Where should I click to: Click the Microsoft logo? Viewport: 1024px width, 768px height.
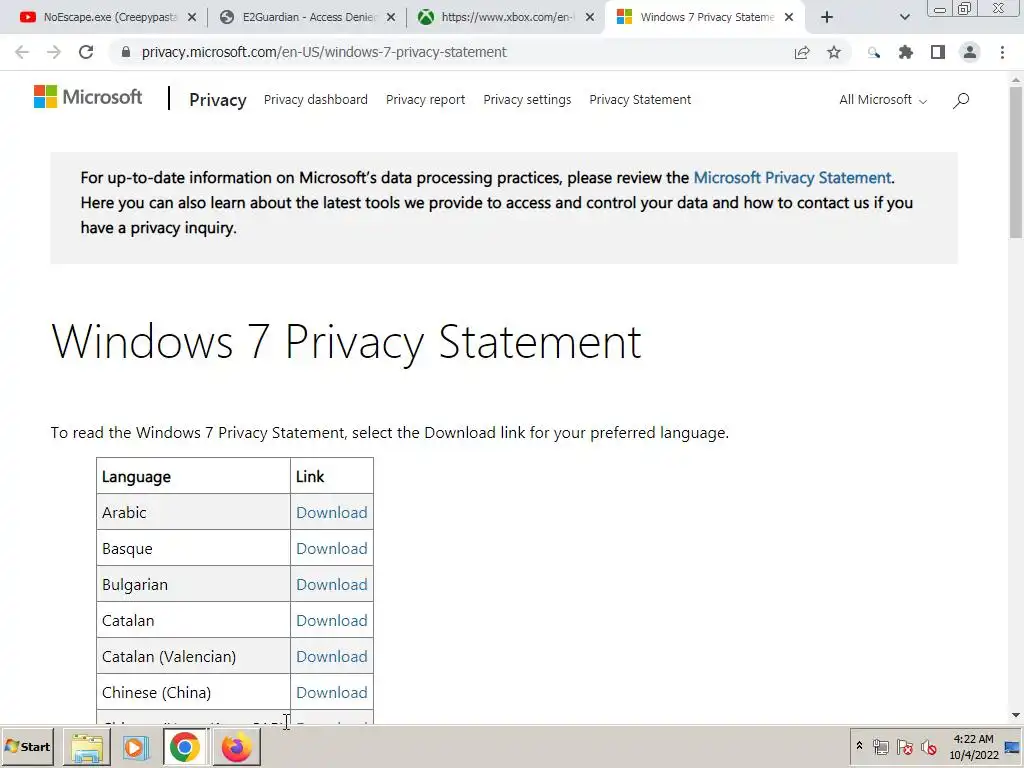pyautogui.click(x=88, y=97)
